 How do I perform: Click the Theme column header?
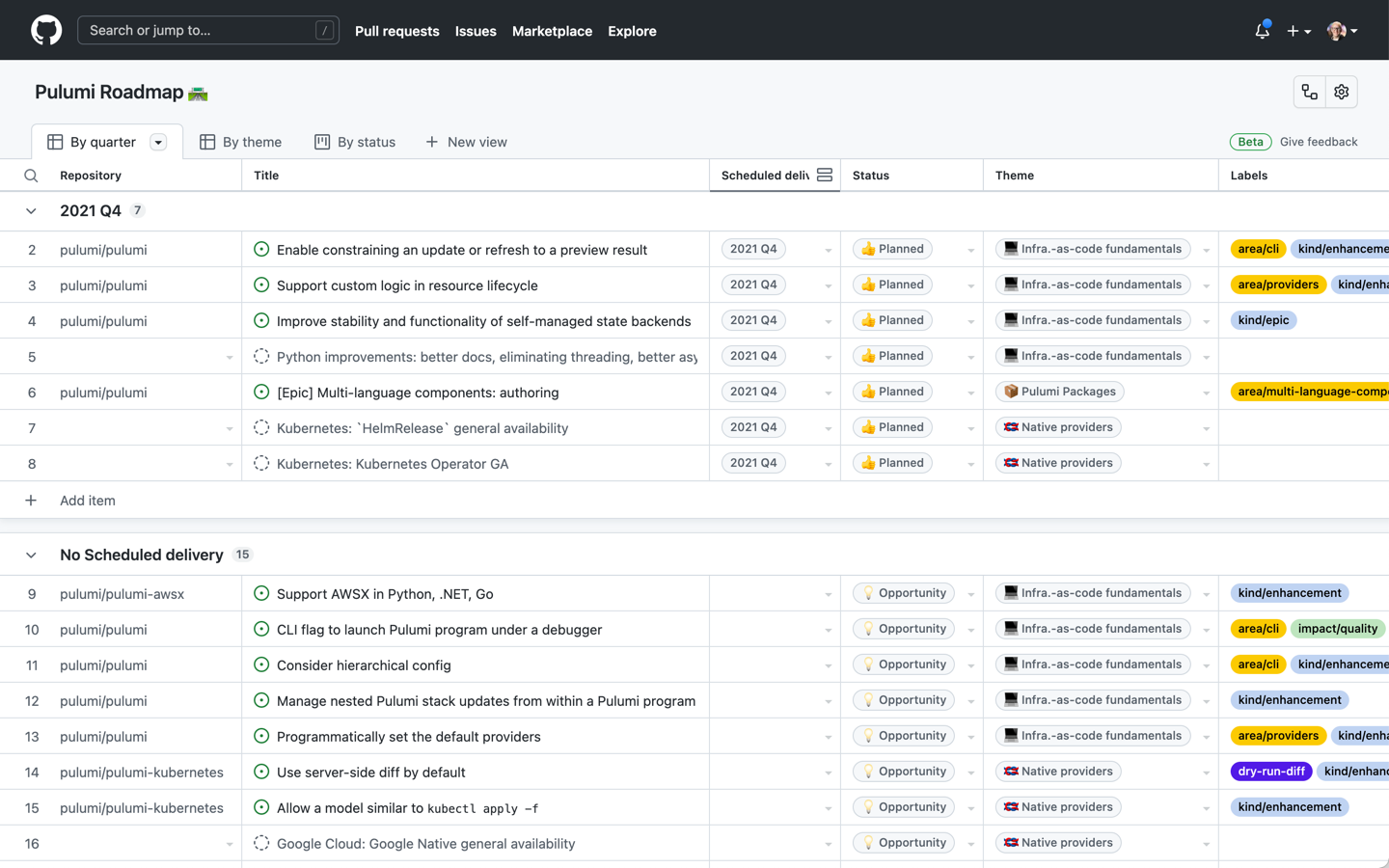[1101, 176]
